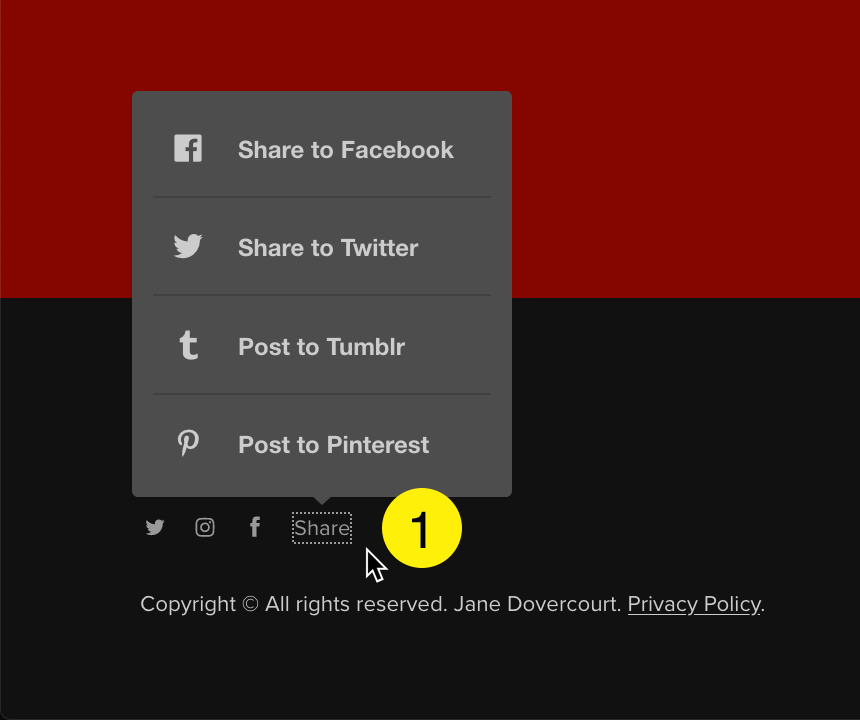Open the footer Instagram camera icon

(x=205, y=527)
